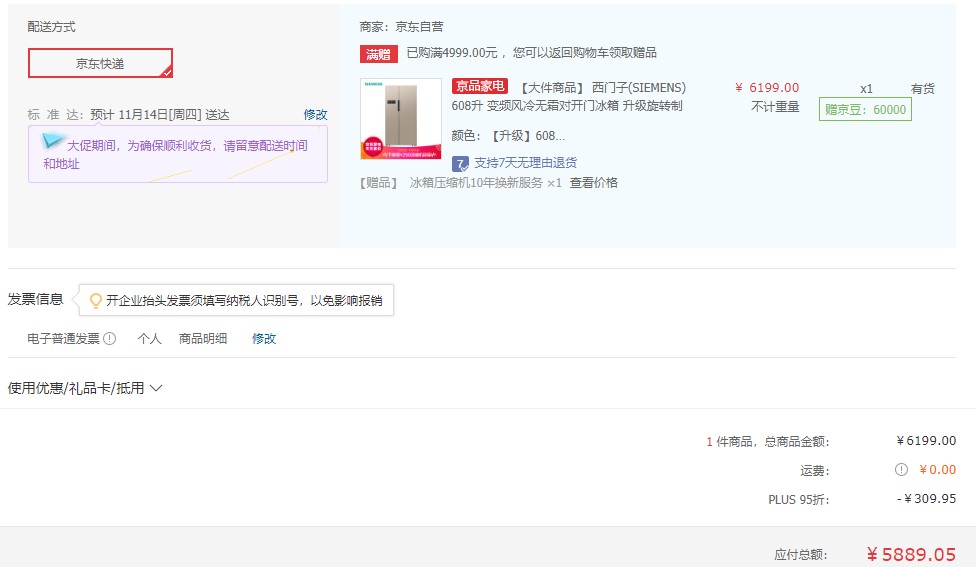
Task: Click the 预计 11月14日[周四] 送达 text
Action: click(x=160, y=115)
